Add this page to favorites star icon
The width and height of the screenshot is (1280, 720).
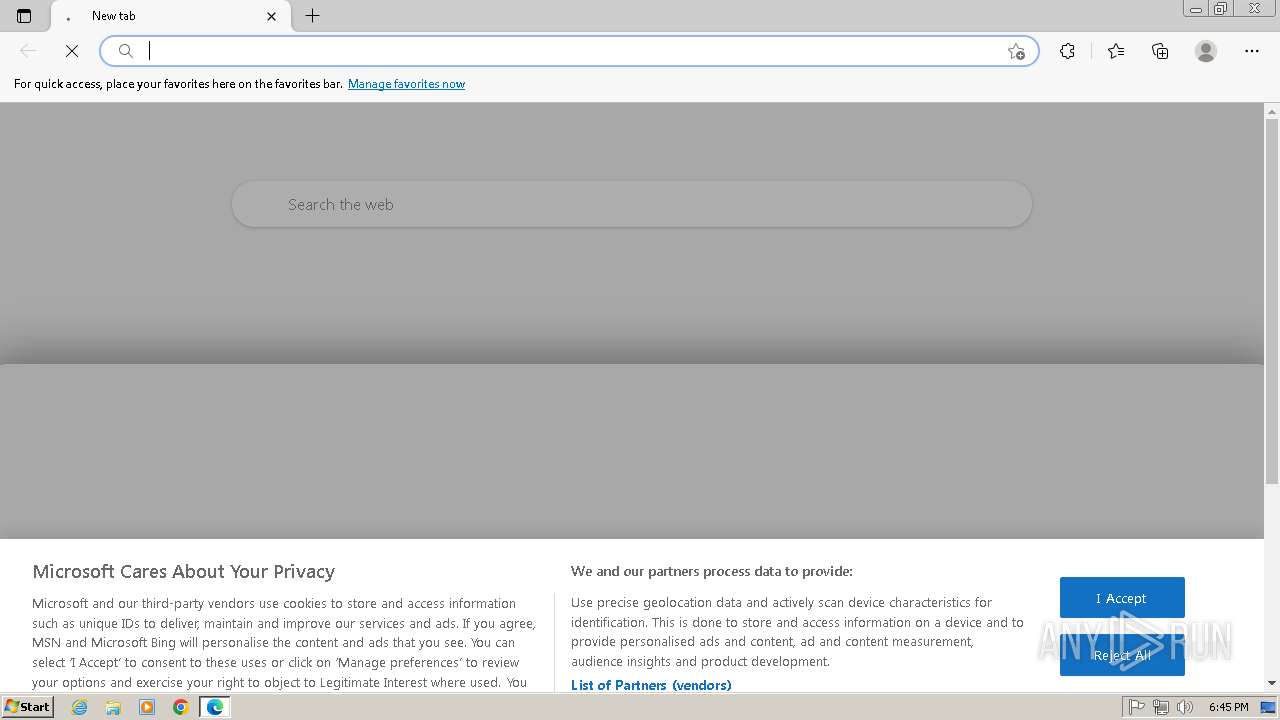(x=1016, y=52)
